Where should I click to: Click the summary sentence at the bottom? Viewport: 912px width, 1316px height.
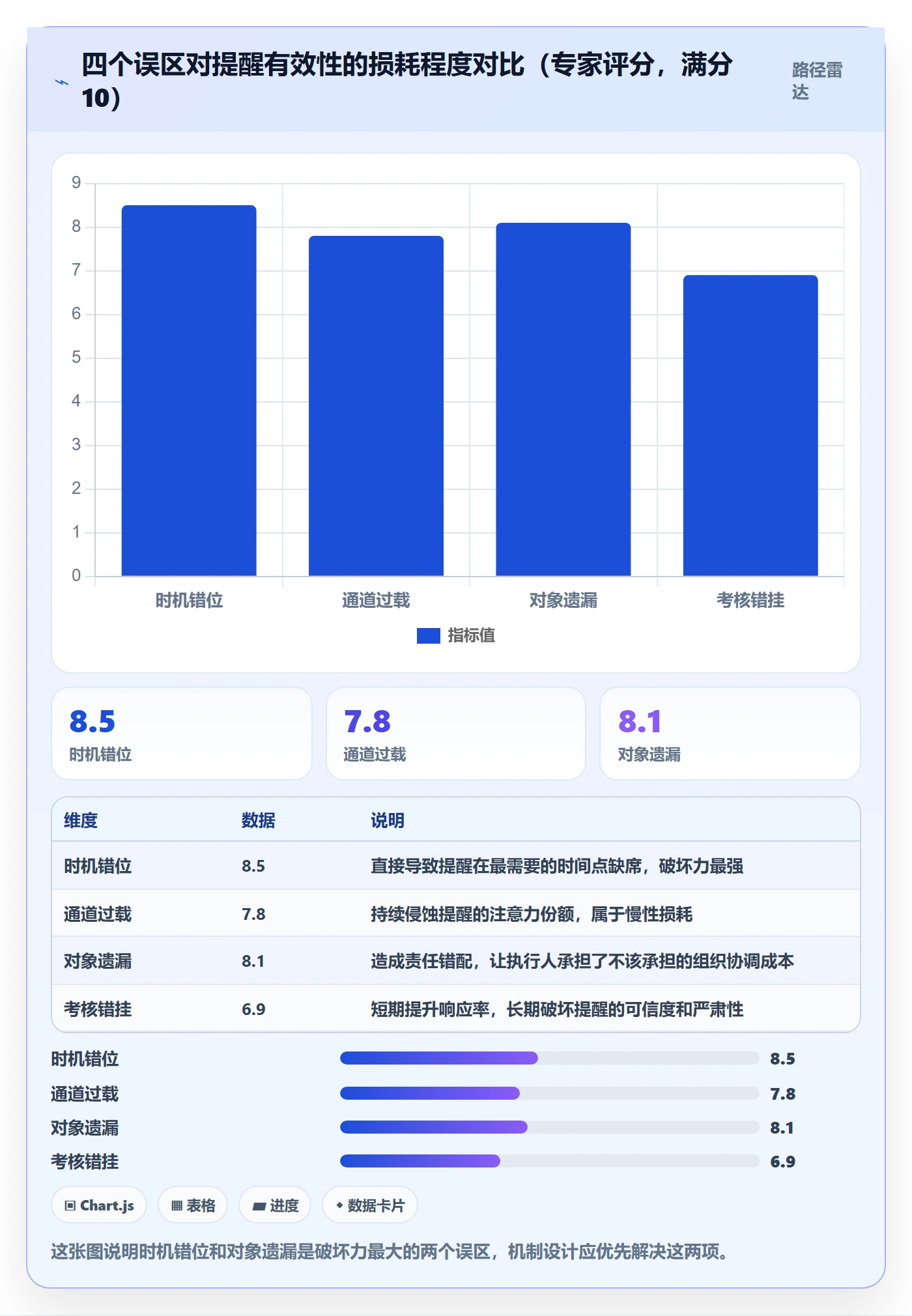click(390, 1252)
